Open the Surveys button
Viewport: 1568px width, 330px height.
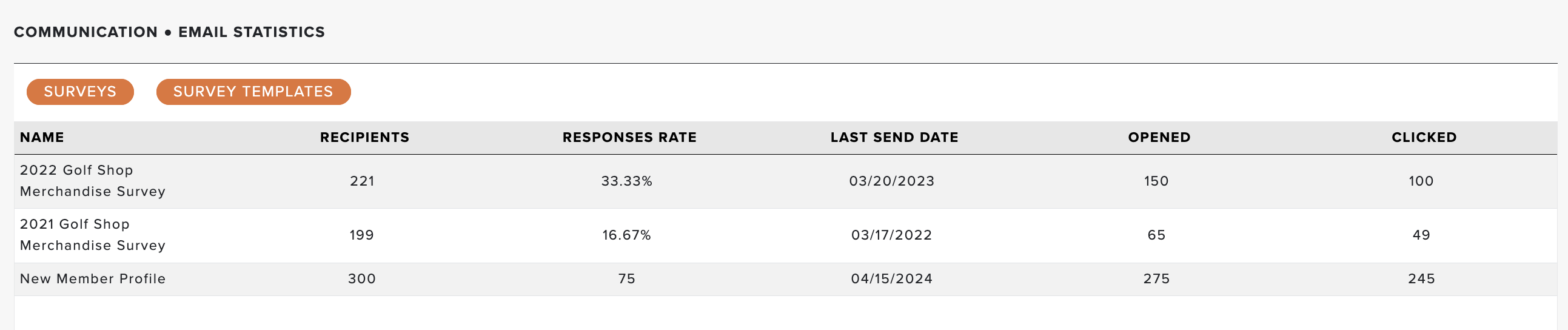tap(80, 92)
